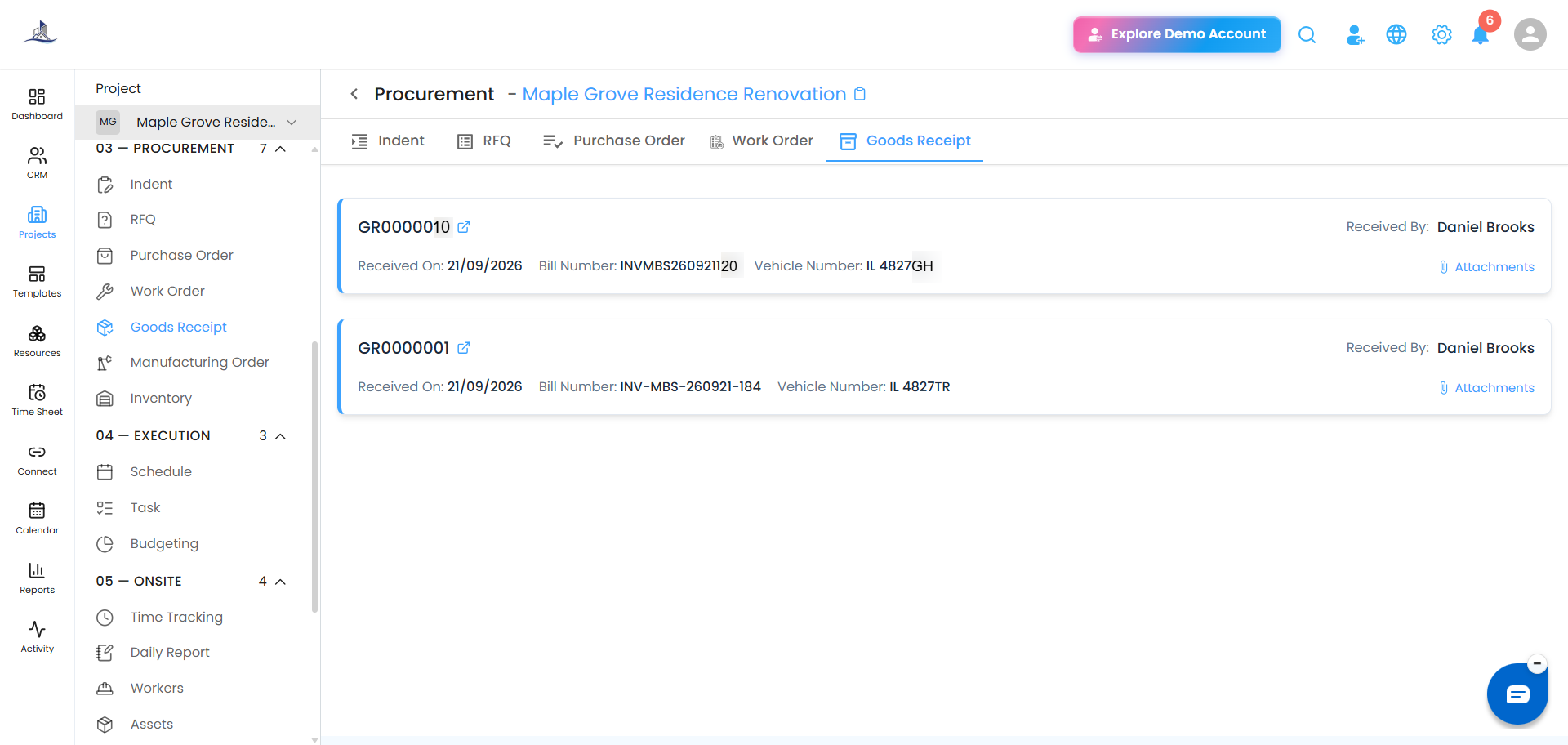Open the settings gear icon
Image resolution: width=1568 pixels, height=745 pixels.
pos(1441,35)
